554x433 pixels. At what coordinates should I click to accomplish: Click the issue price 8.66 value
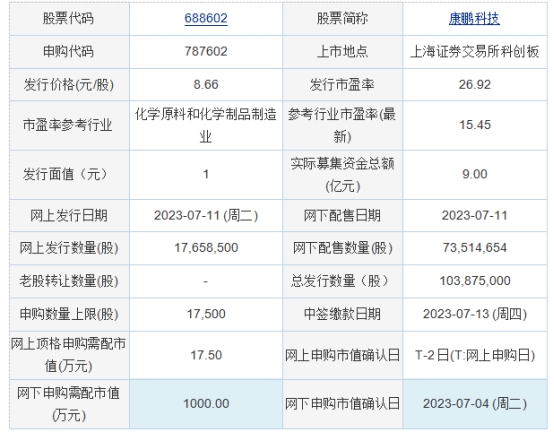(x=206, y=84)
